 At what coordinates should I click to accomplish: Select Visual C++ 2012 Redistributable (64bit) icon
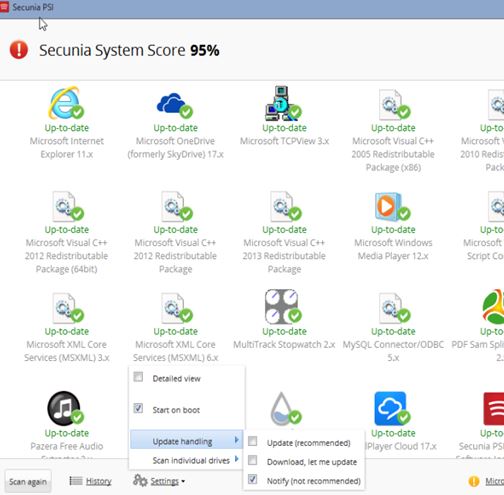(67, 206)
